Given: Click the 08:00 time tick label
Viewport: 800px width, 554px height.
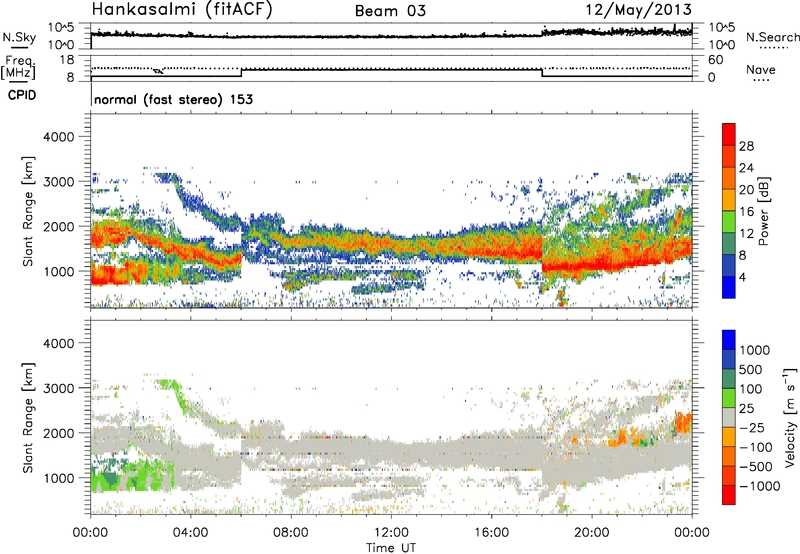Looking at the screenshot, I should [291, 533].
